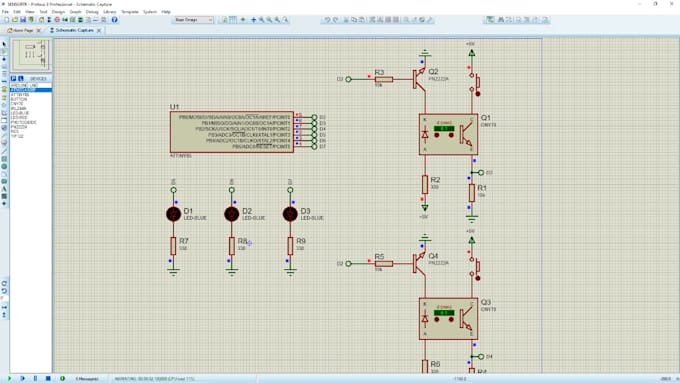Open the Debug menu
680x383 pixels.
click(92, 12)
